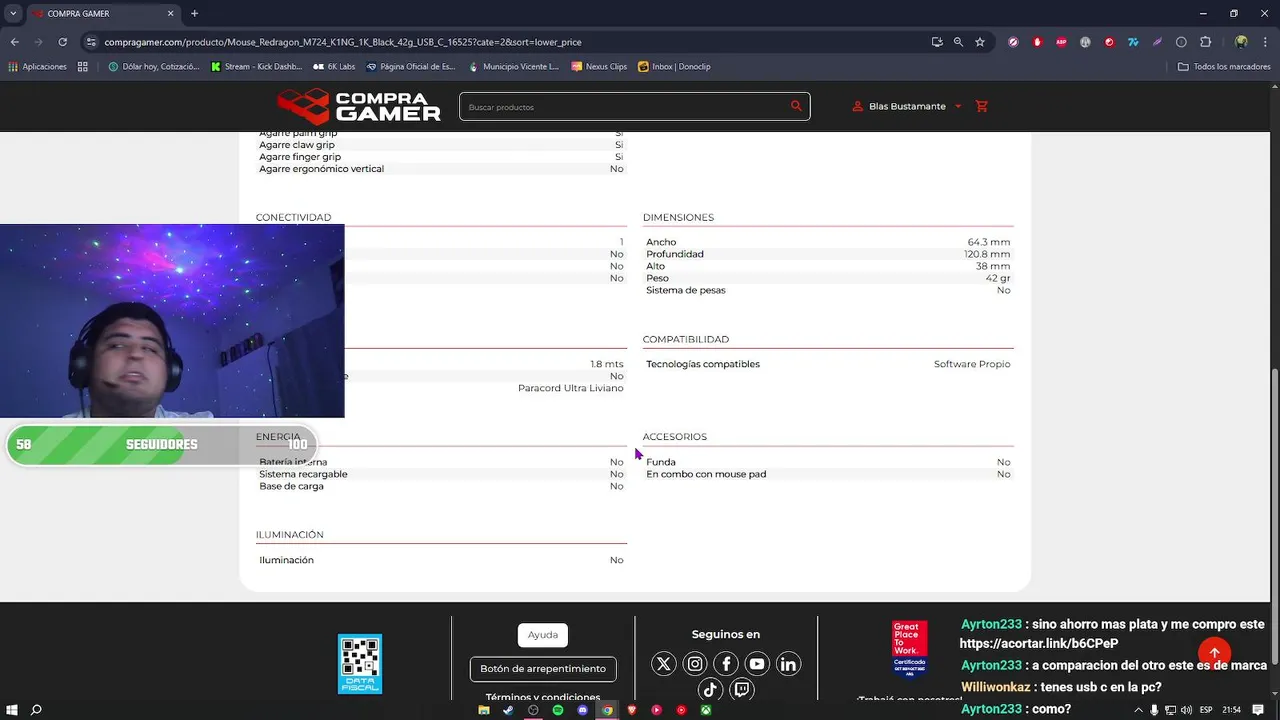Bookmark this page with the star icon
Screen dimensions: 1280x720
tap(980, 42)
